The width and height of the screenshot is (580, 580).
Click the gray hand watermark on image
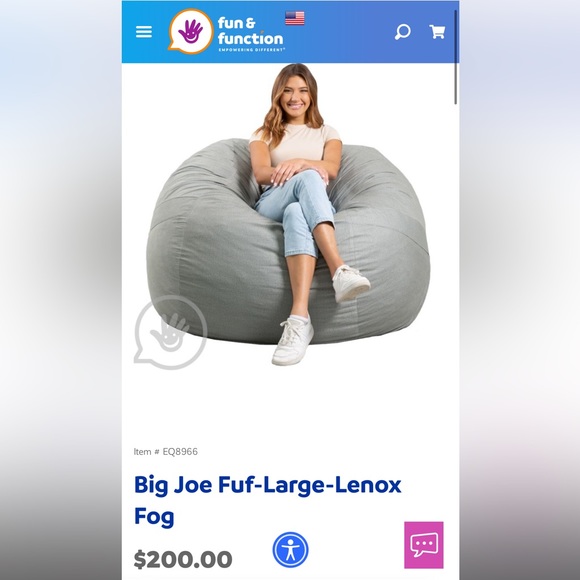(171, 332)
